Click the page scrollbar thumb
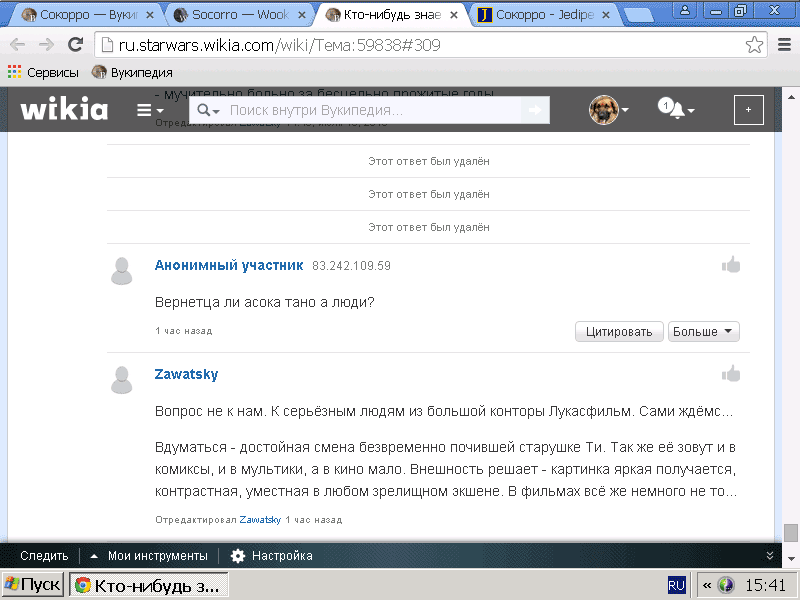The height and width of the screenshot is (600, 800). [x=791, y=533]
